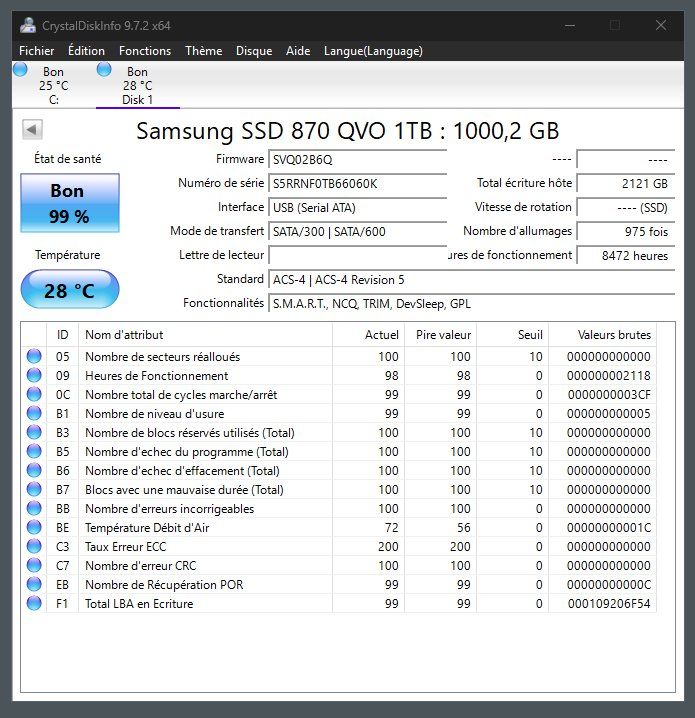Viewport: 695px width, 718px height.
Task: Select the row Nombre de secteurs réalloués
Action: (x=338, y=356)
